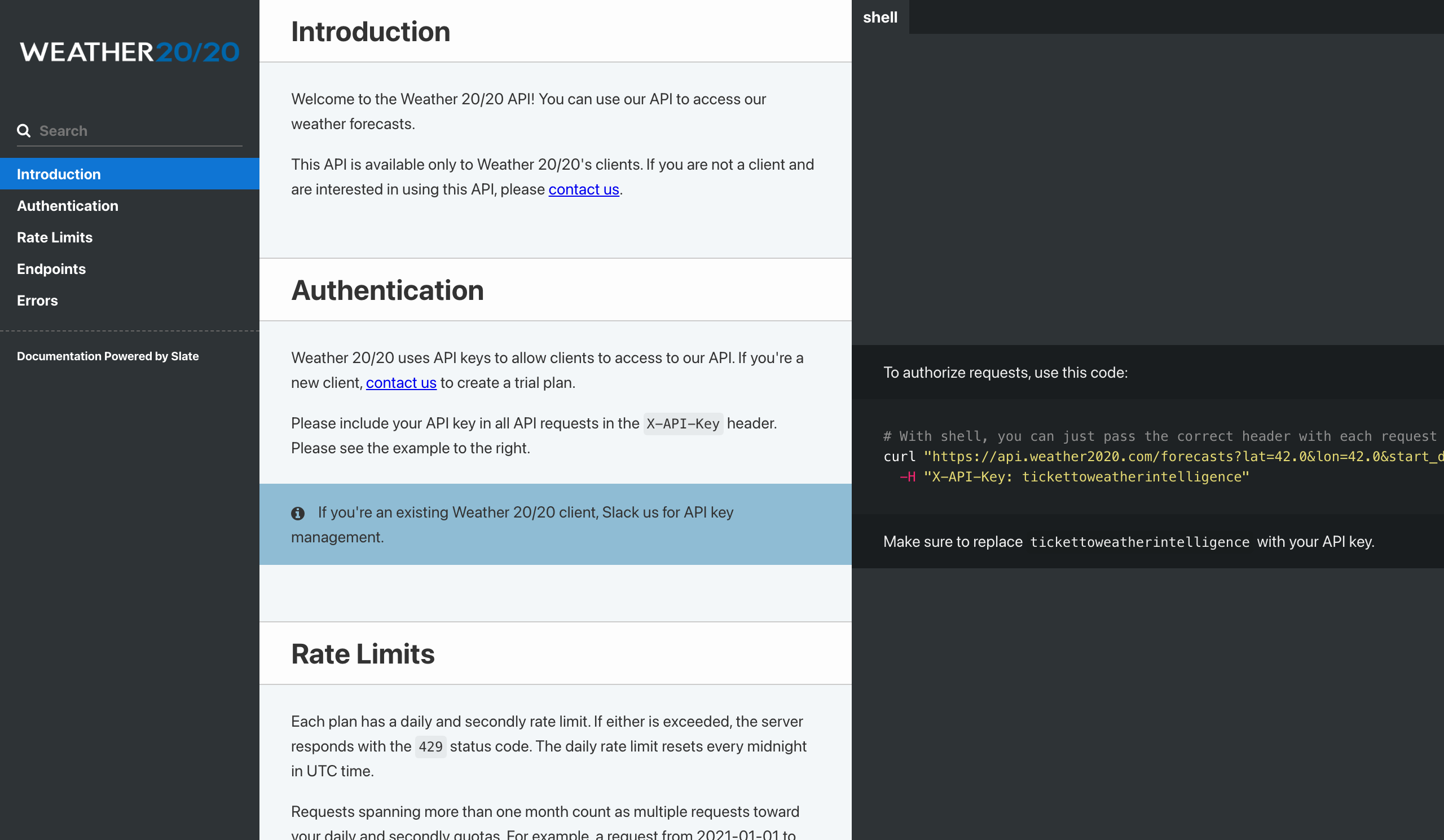Click the Slack us for API key notice
The width and height of the screenshot is (1444, 840).
554,524
